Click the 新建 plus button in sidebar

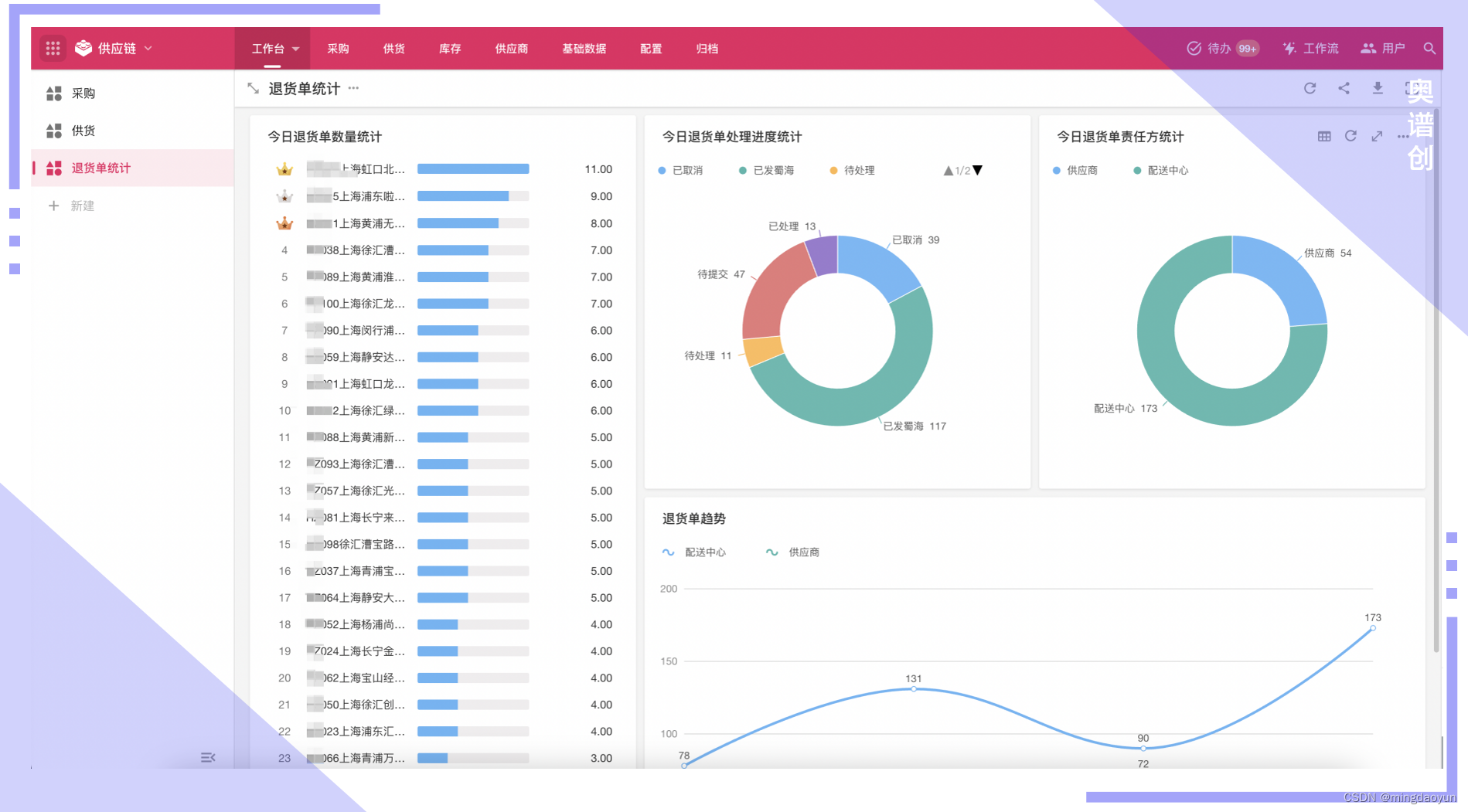[71, 206]
